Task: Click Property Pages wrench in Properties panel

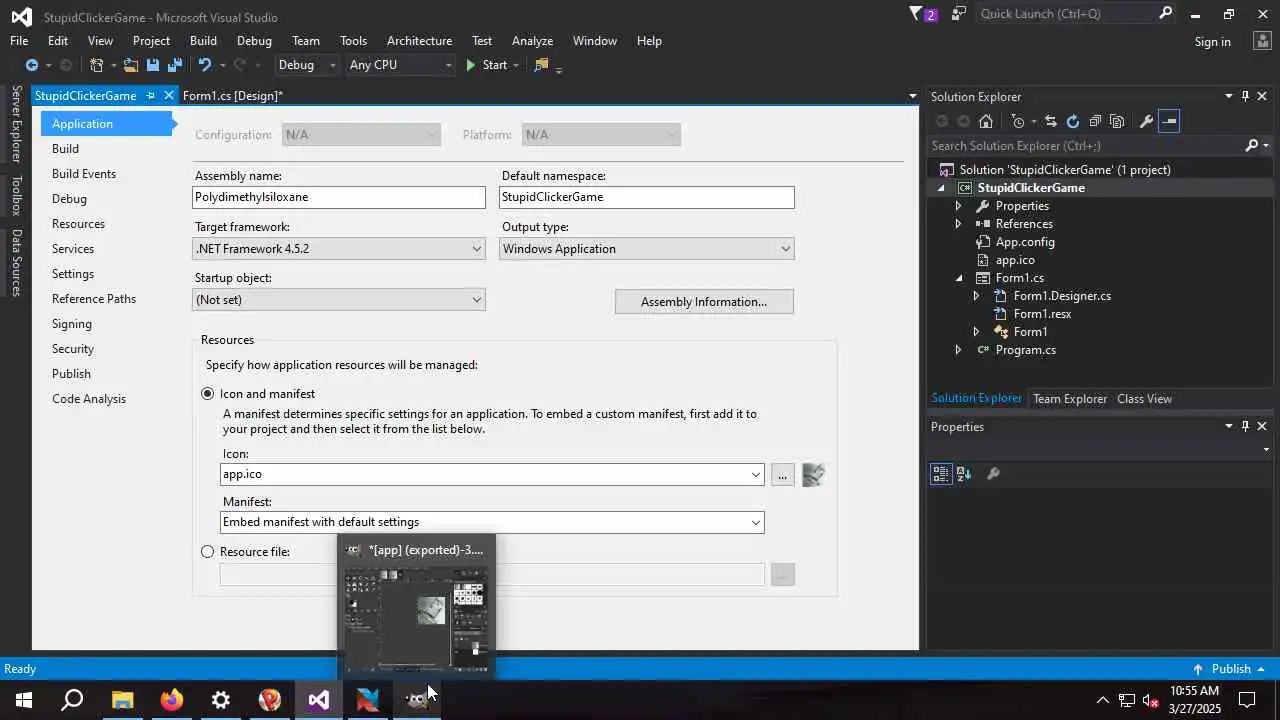Action: tap(993, 474)
